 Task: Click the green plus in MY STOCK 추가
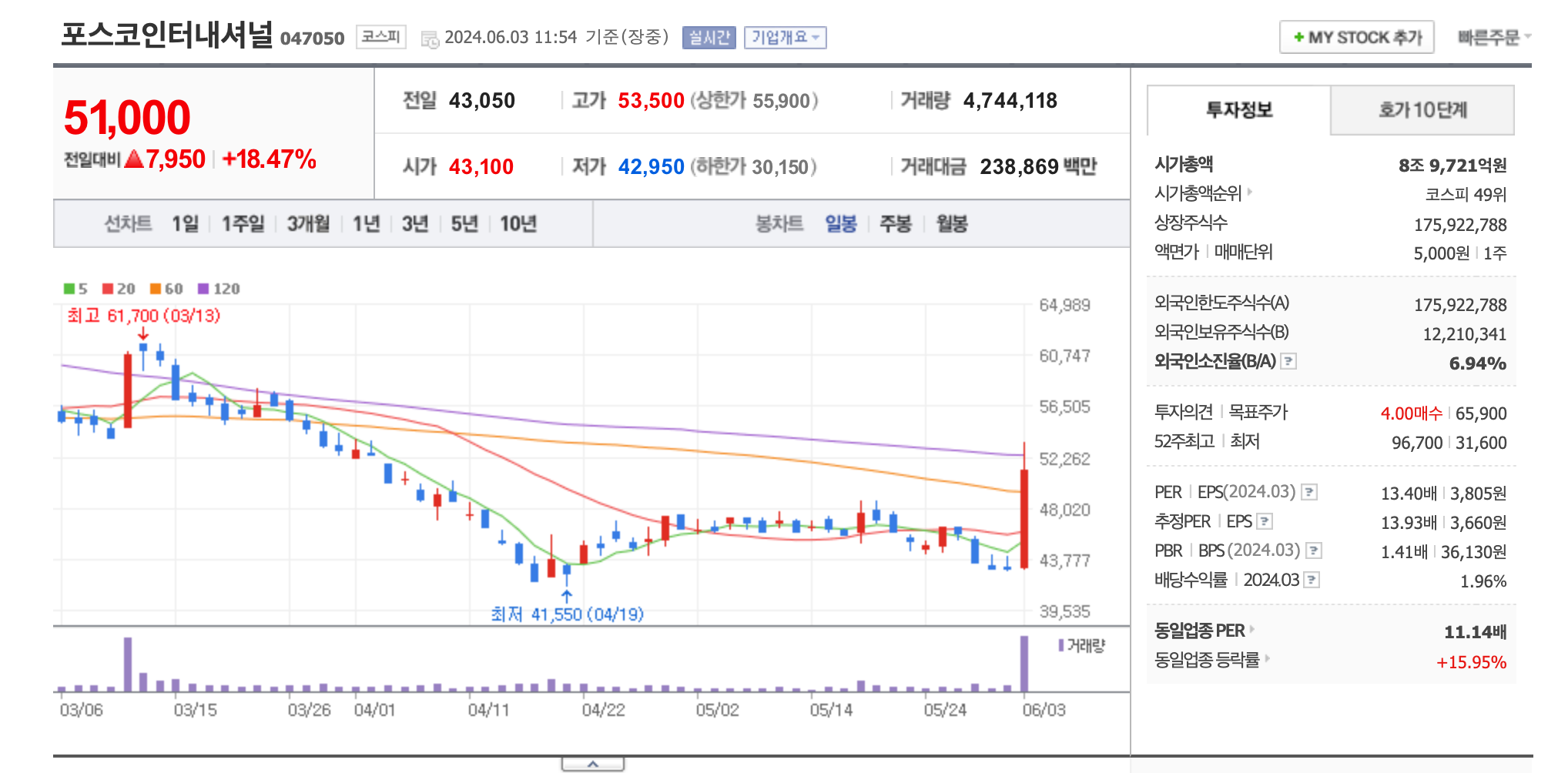[1298, 38]
